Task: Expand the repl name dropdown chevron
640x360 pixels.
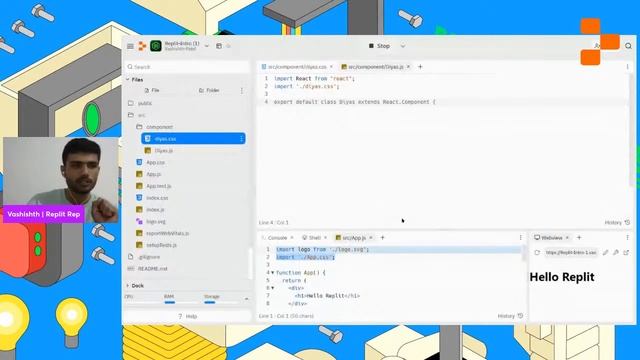Action: [x=207, y=46]
